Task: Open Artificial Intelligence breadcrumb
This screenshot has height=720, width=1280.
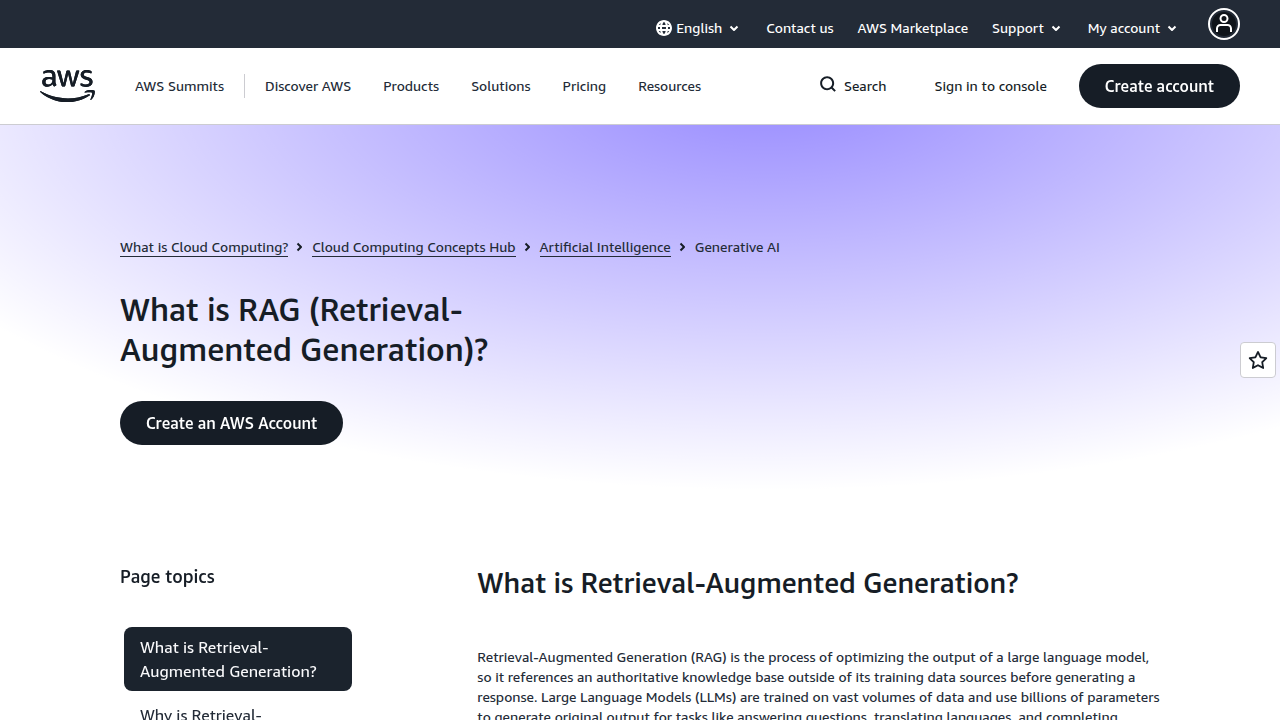Action: [605, 247]
